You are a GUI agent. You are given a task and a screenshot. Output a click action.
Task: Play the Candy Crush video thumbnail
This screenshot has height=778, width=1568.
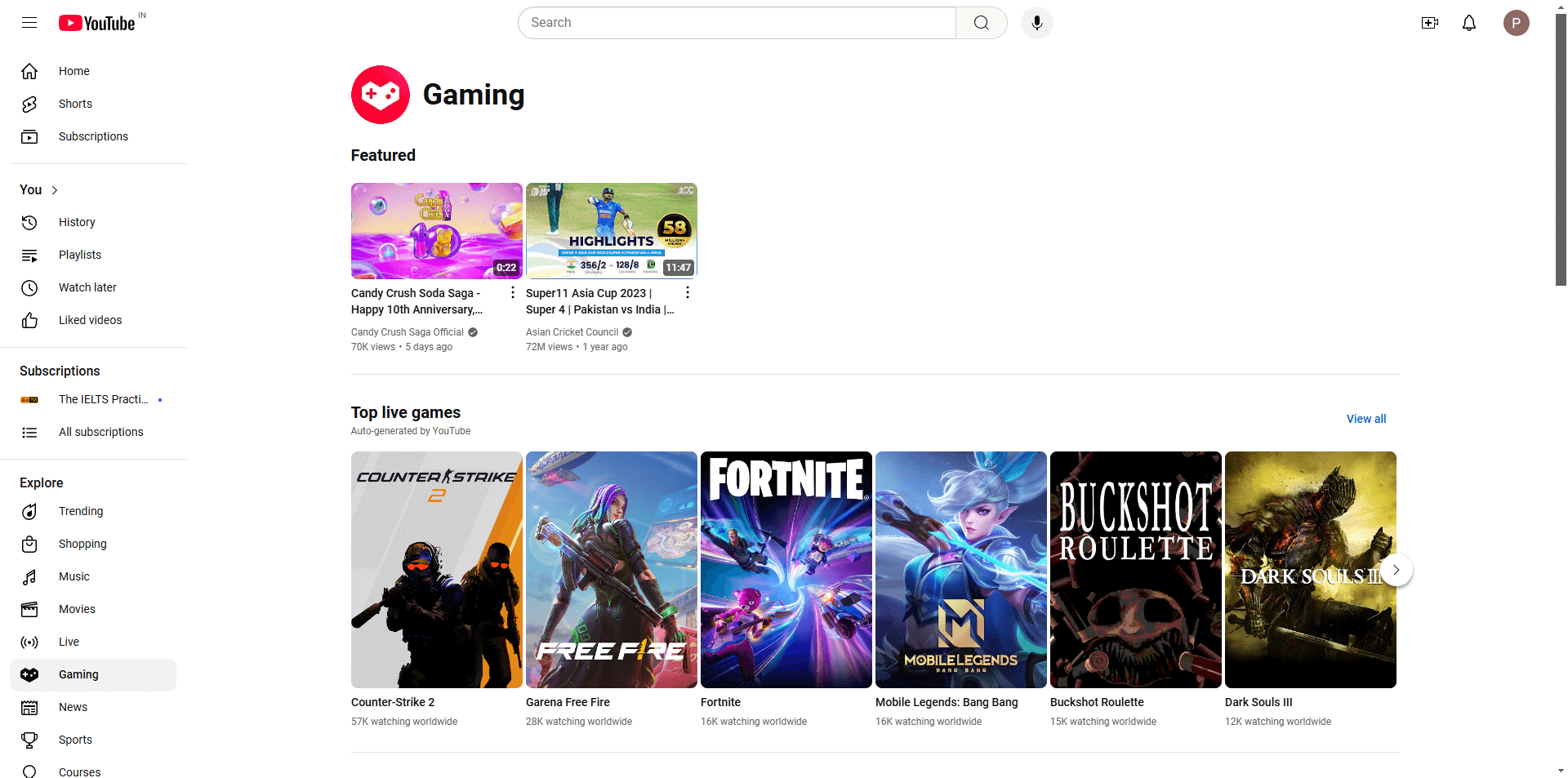click(437, 231)
